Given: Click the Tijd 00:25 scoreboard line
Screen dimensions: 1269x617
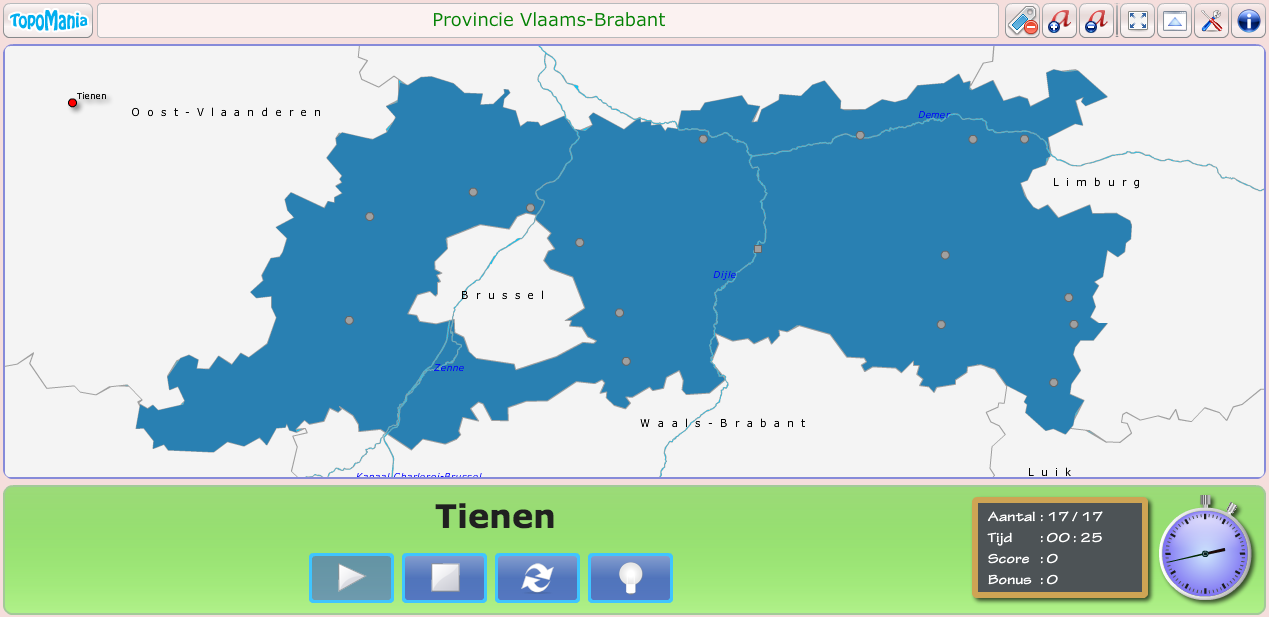Looking at the screenshot, I should click(x=1045, y=538).
